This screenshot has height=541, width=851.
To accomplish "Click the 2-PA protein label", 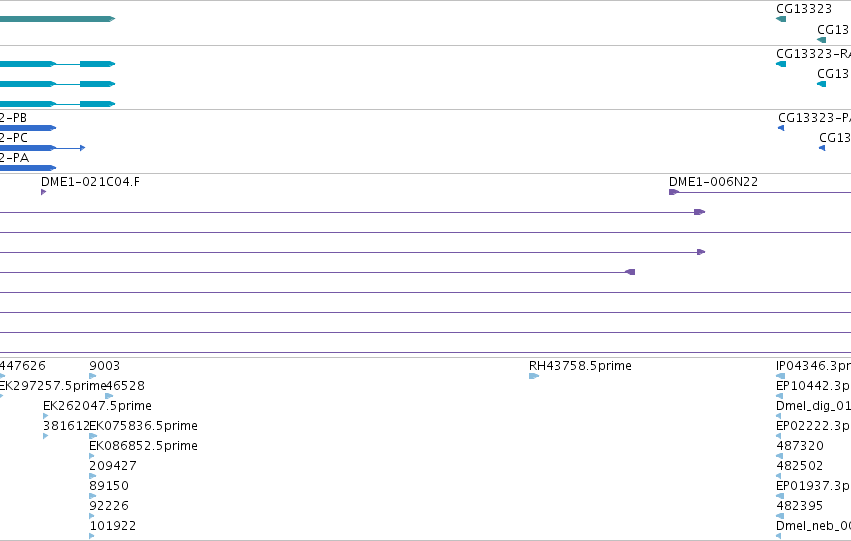I will tap(14, 158).
